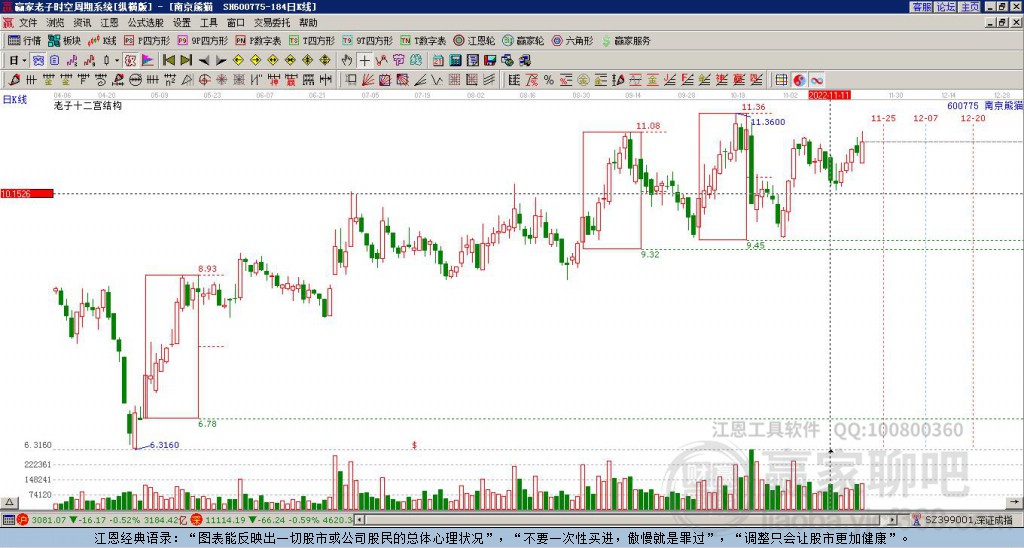Click the SZ399001 深证成指 status entry
Image resolution: width=1024 pixels, height=548 pixels.
pos(968,520)
